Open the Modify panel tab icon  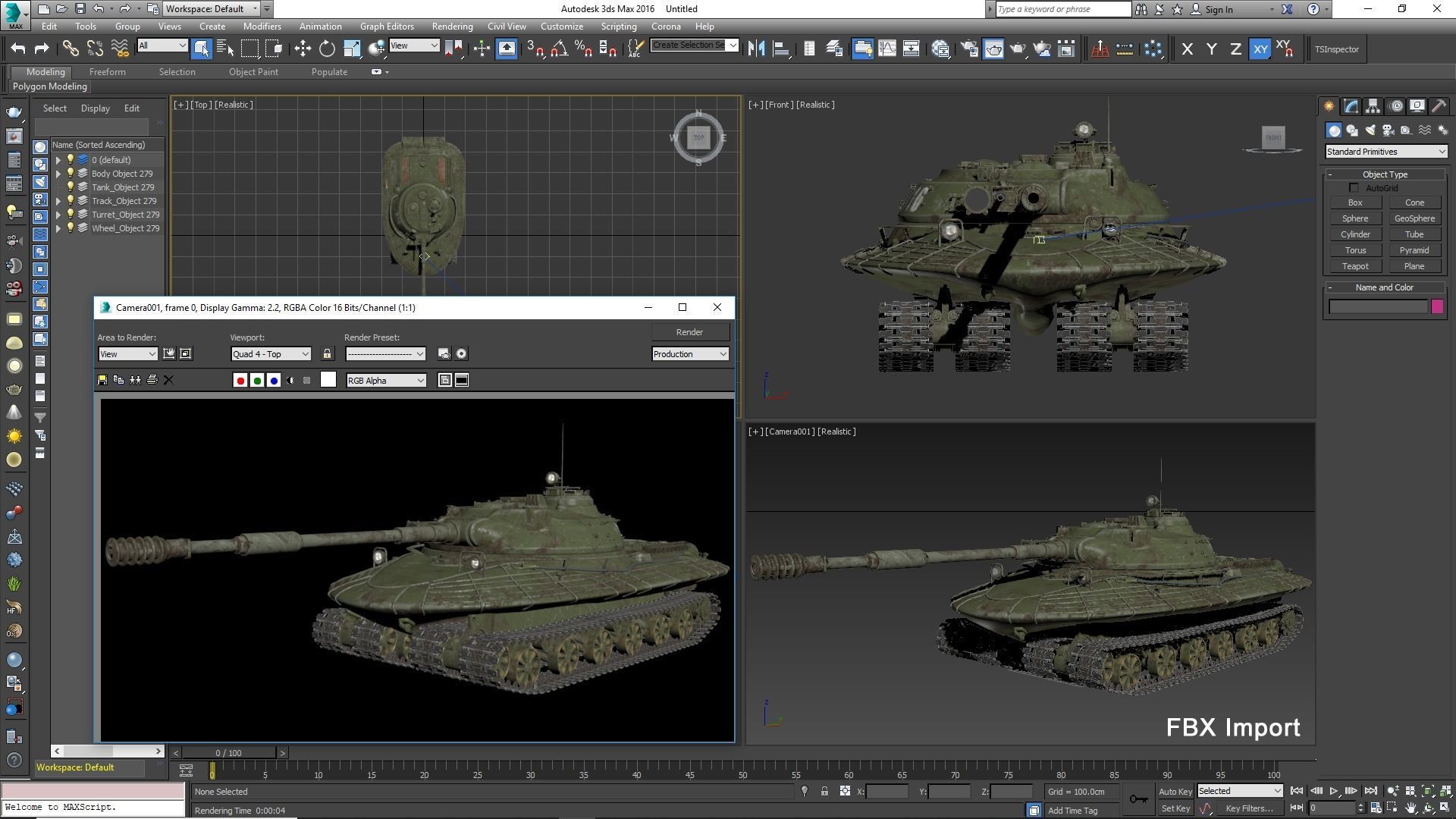(1351, 106)
